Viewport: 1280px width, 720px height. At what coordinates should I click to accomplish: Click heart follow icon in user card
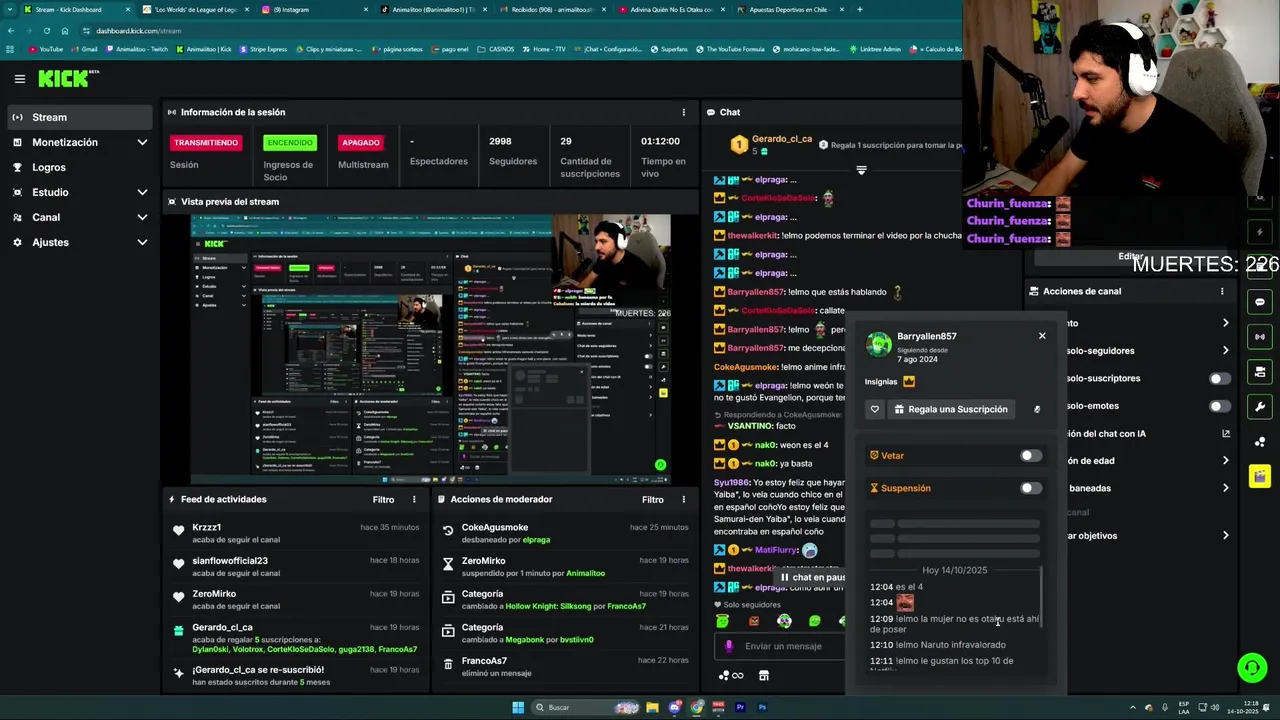click(x=875, y=409)
